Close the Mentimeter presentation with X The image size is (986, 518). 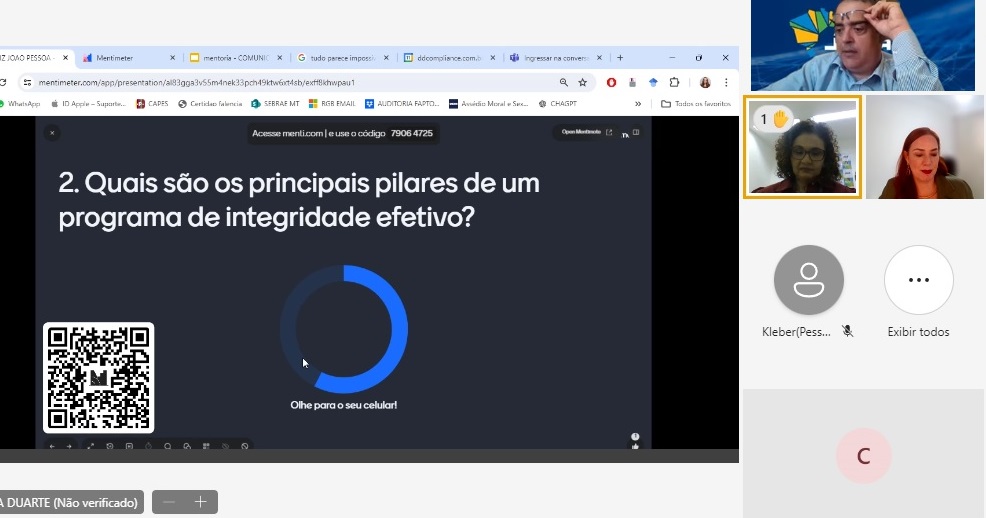point(52,132)
